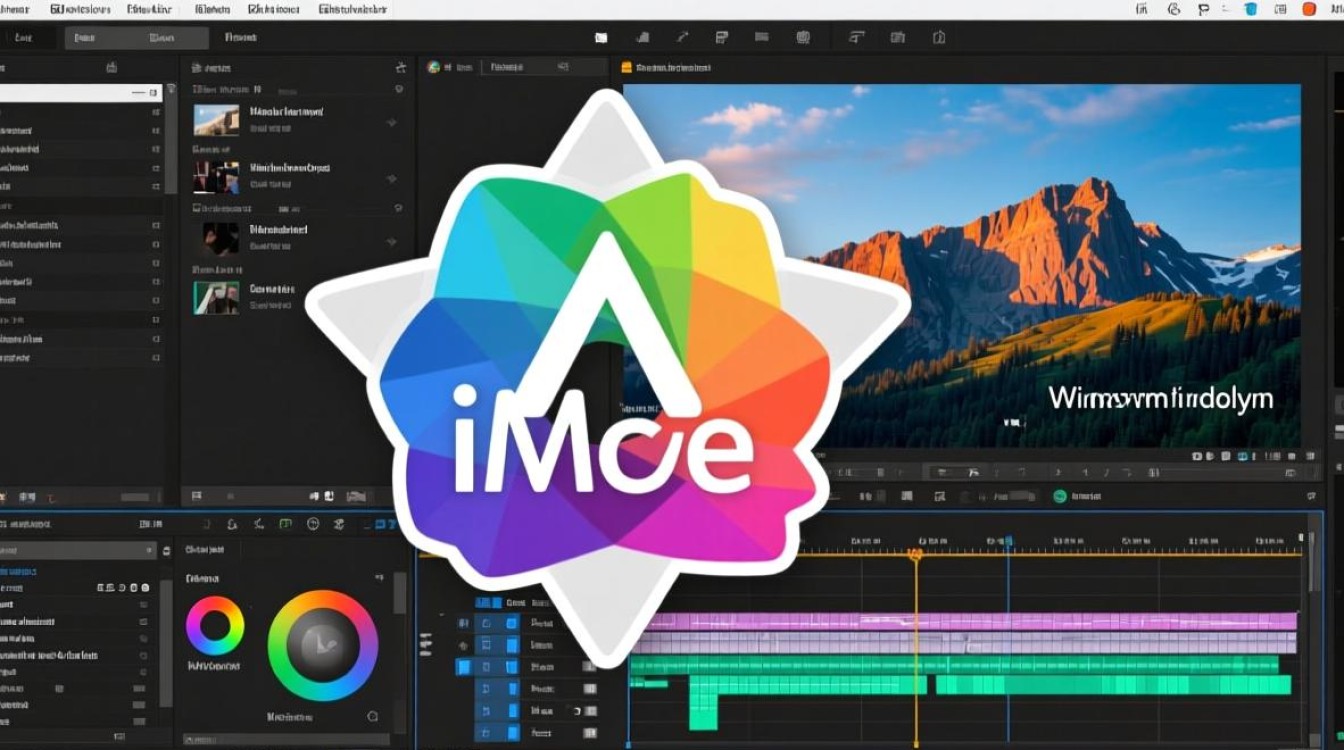The width and height of the screenshot is (1344, 750).
Task: Switch to the second tab in the highlighted tab group
Action: click(x=160, y=38)
